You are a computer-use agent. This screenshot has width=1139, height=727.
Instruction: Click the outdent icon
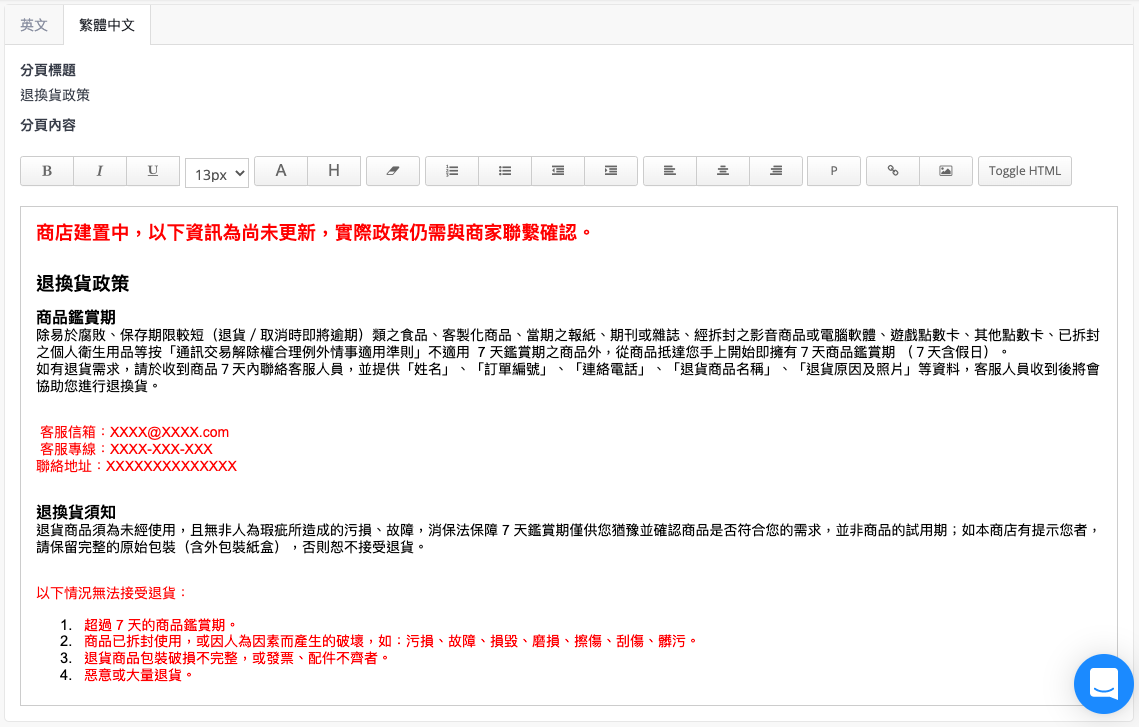558,171
